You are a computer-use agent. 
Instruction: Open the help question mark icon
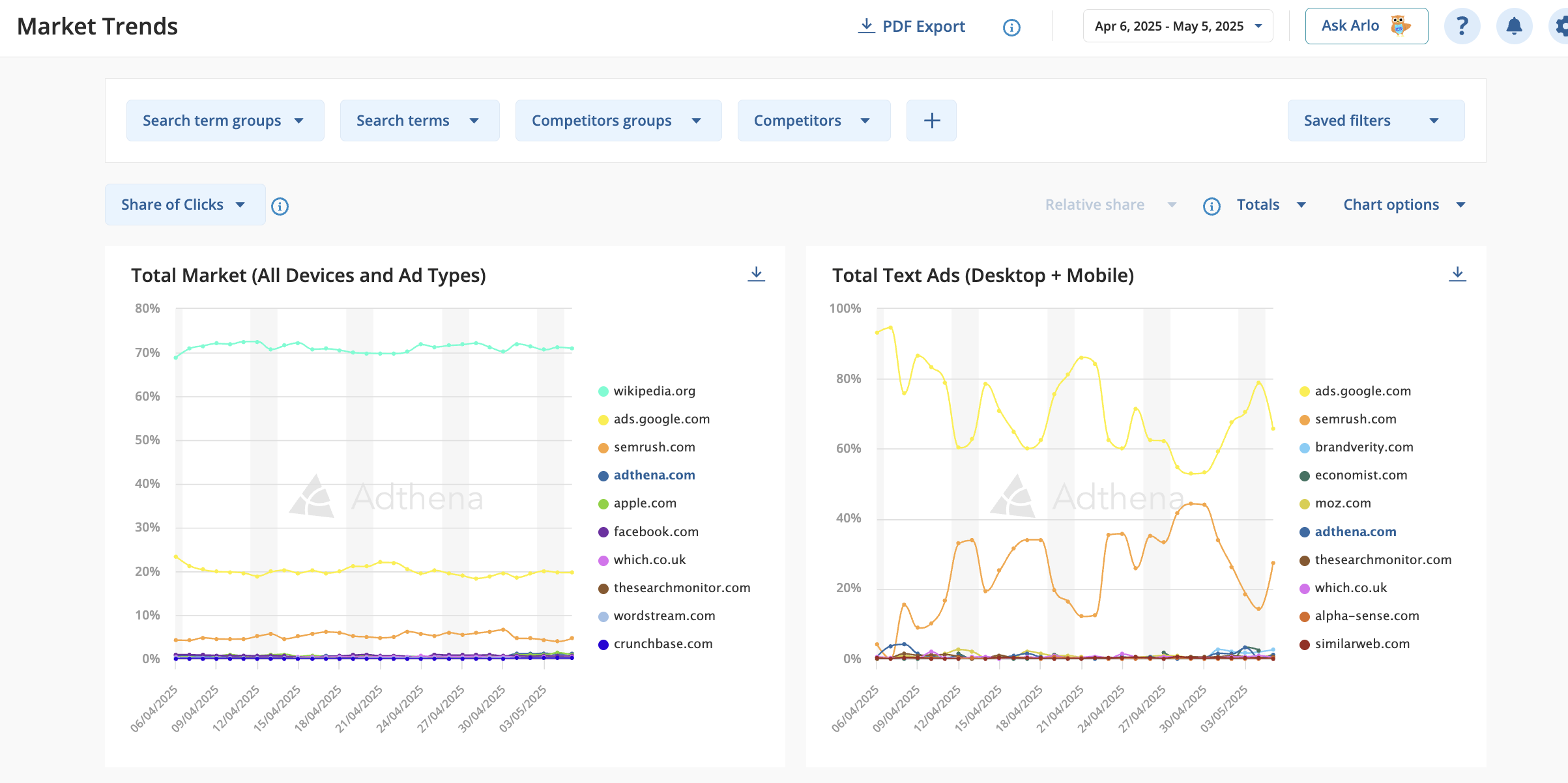point(1462,26)
